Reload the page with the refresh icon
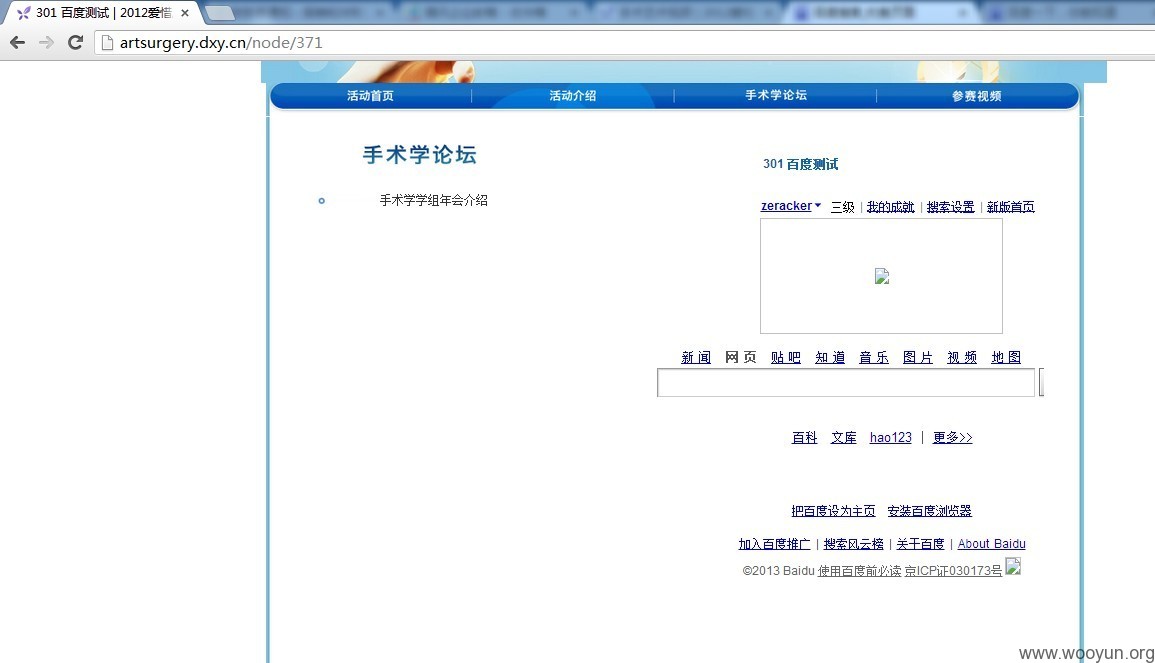Screen dimensions: 1155x663 tap(75, 43)
